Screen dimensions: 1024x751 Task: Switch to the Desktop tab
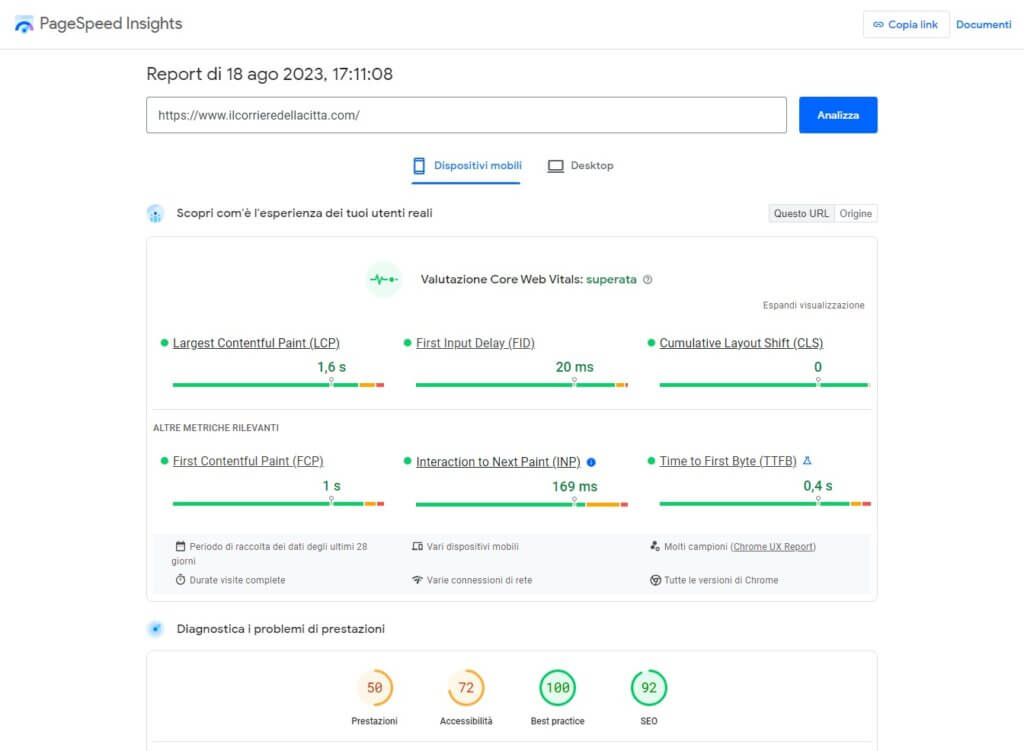(581, 166)
